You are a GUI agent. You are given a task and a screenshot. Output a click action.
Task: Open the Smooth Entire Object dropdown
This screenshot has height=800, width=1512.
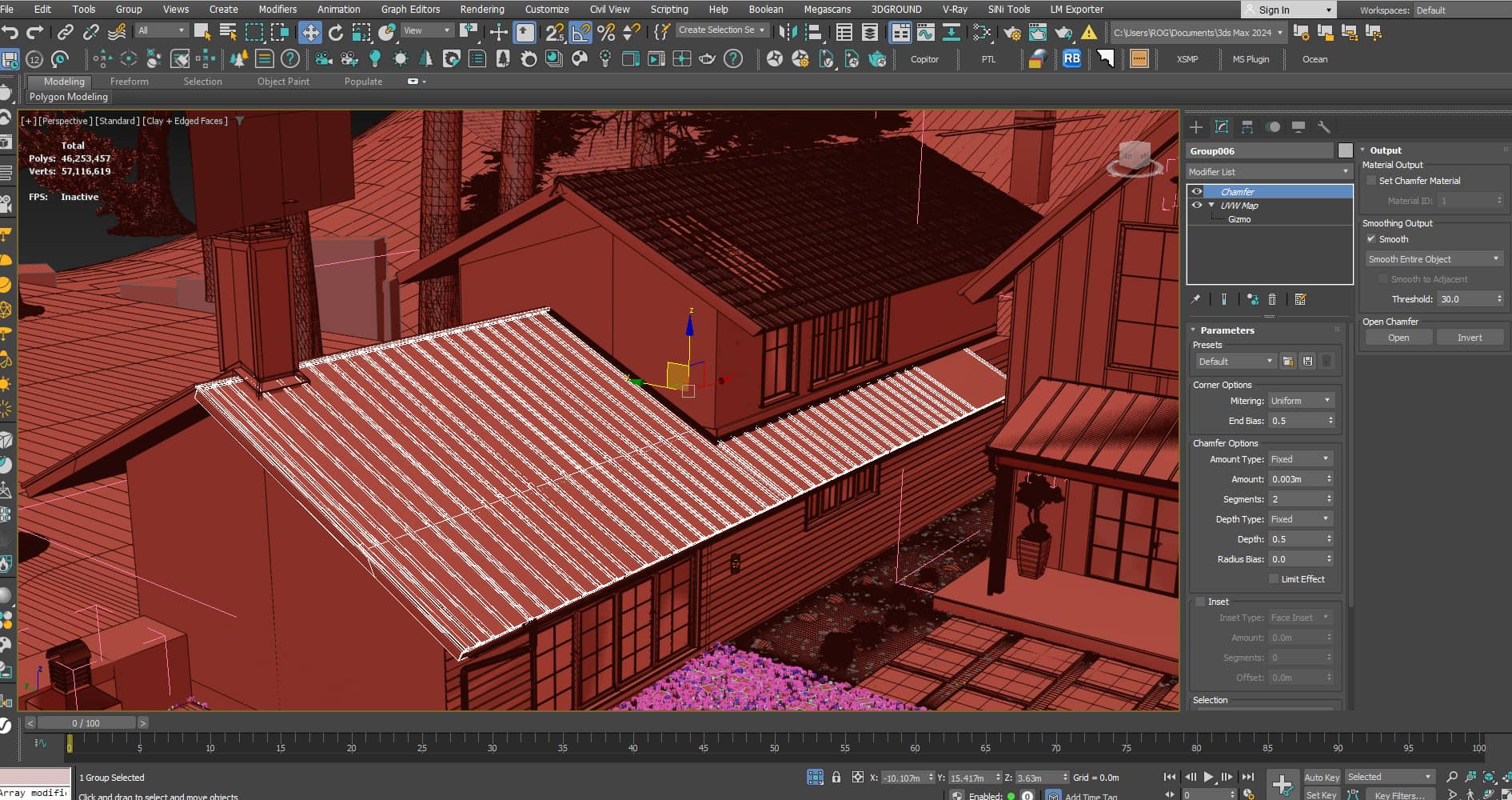[x=1434, y=259]
